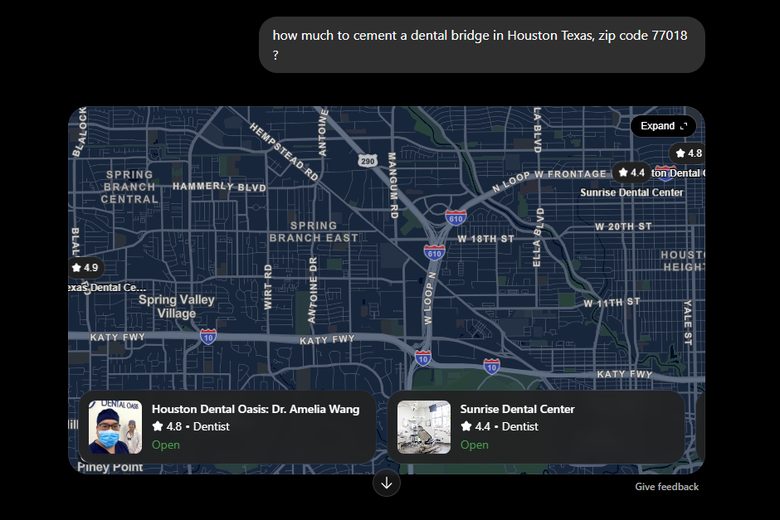Image resolution: width=780 pixels, height=520 pixels.
Task: Click the Texas Dental Center map label
Action: [107, 288]
